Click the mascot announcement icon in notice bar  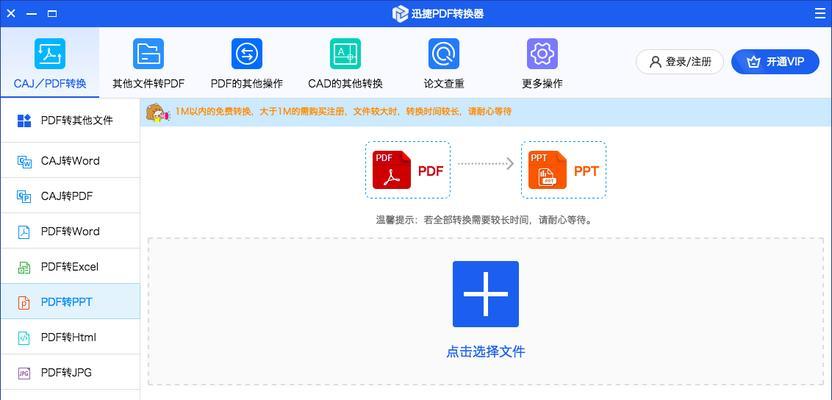coord(158,113)
